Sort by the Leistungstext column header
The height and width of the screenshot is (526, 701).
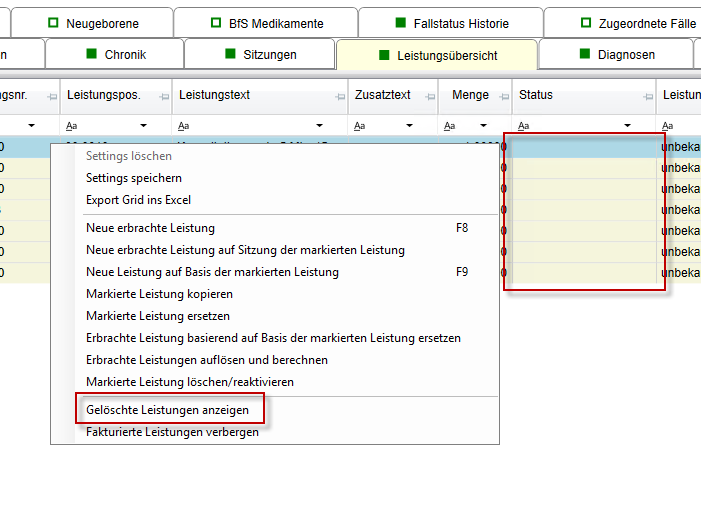(x=214, y=95)
